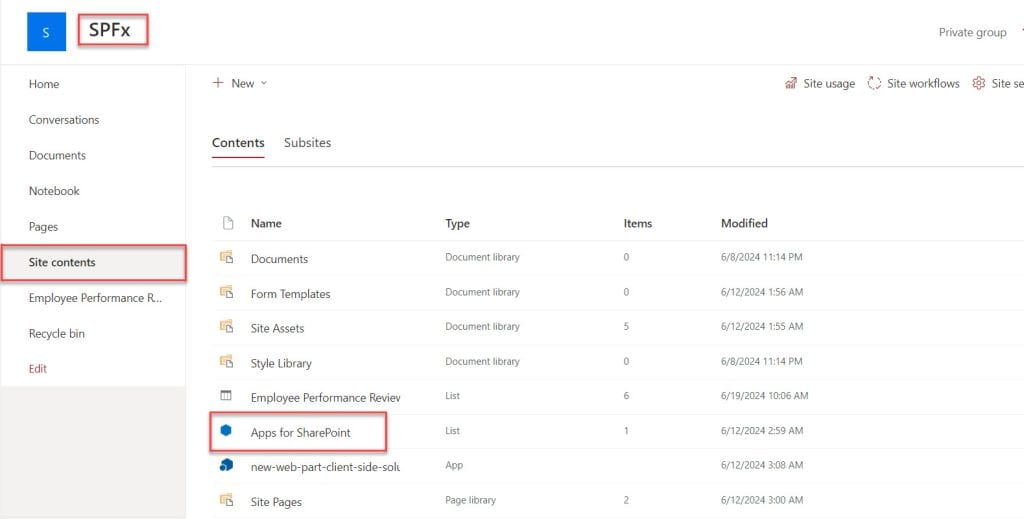
Task: Click the plus icon beside New
Action: pyautogui.click(x=217, y=83)
